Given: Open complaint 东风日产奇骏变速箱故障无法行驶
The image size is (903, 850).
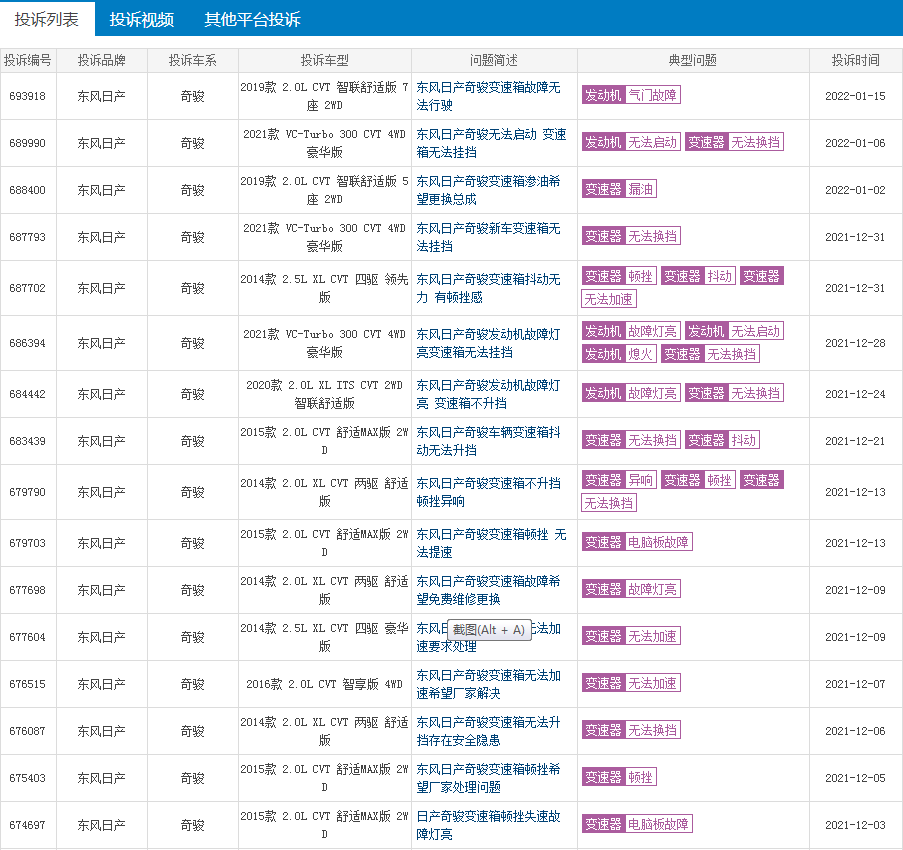Looking at the screenshot, I should pyautogui.click(x=488, y=96).
